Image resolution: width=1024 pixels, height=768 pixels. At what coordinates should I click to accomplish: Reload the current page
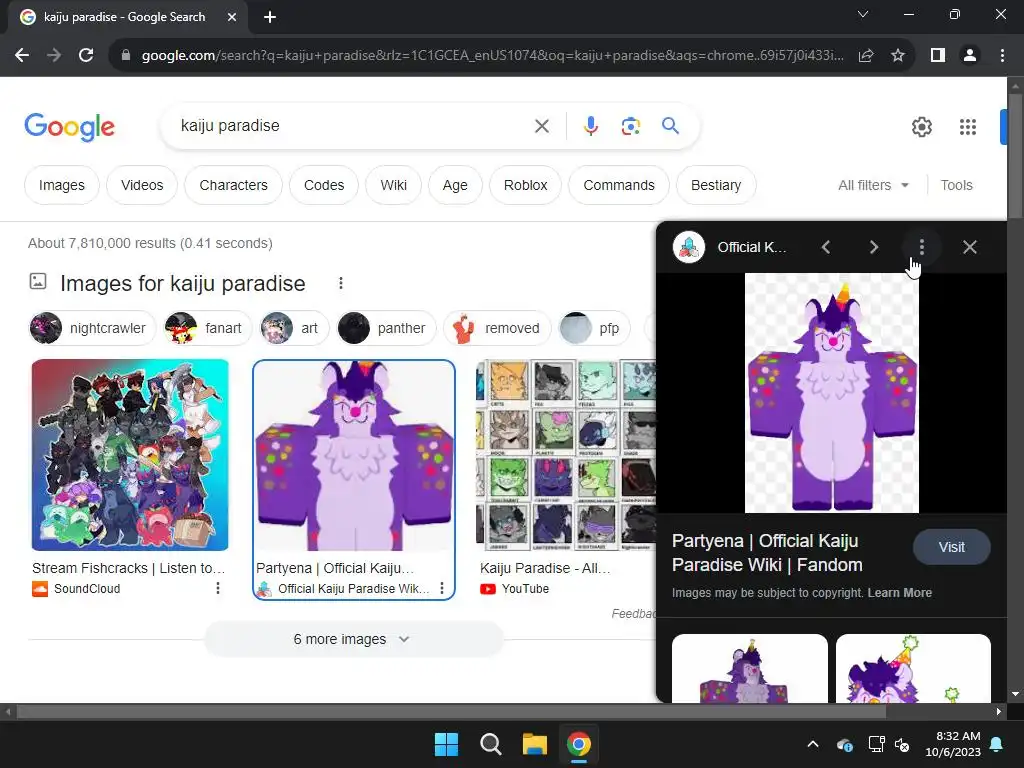click(86, 55)
